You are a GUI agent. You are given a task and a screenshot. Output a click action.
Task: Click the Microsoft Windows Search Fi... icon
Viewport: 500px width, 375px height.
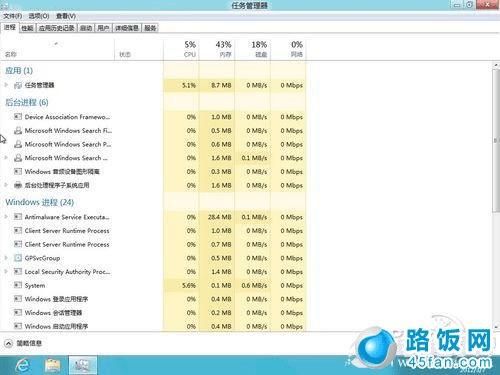18,131
